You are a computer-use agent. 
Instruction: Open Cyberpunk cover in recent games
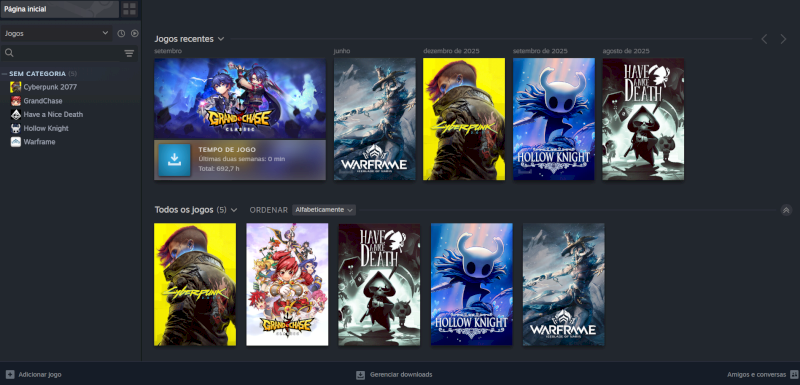point(464,119)
